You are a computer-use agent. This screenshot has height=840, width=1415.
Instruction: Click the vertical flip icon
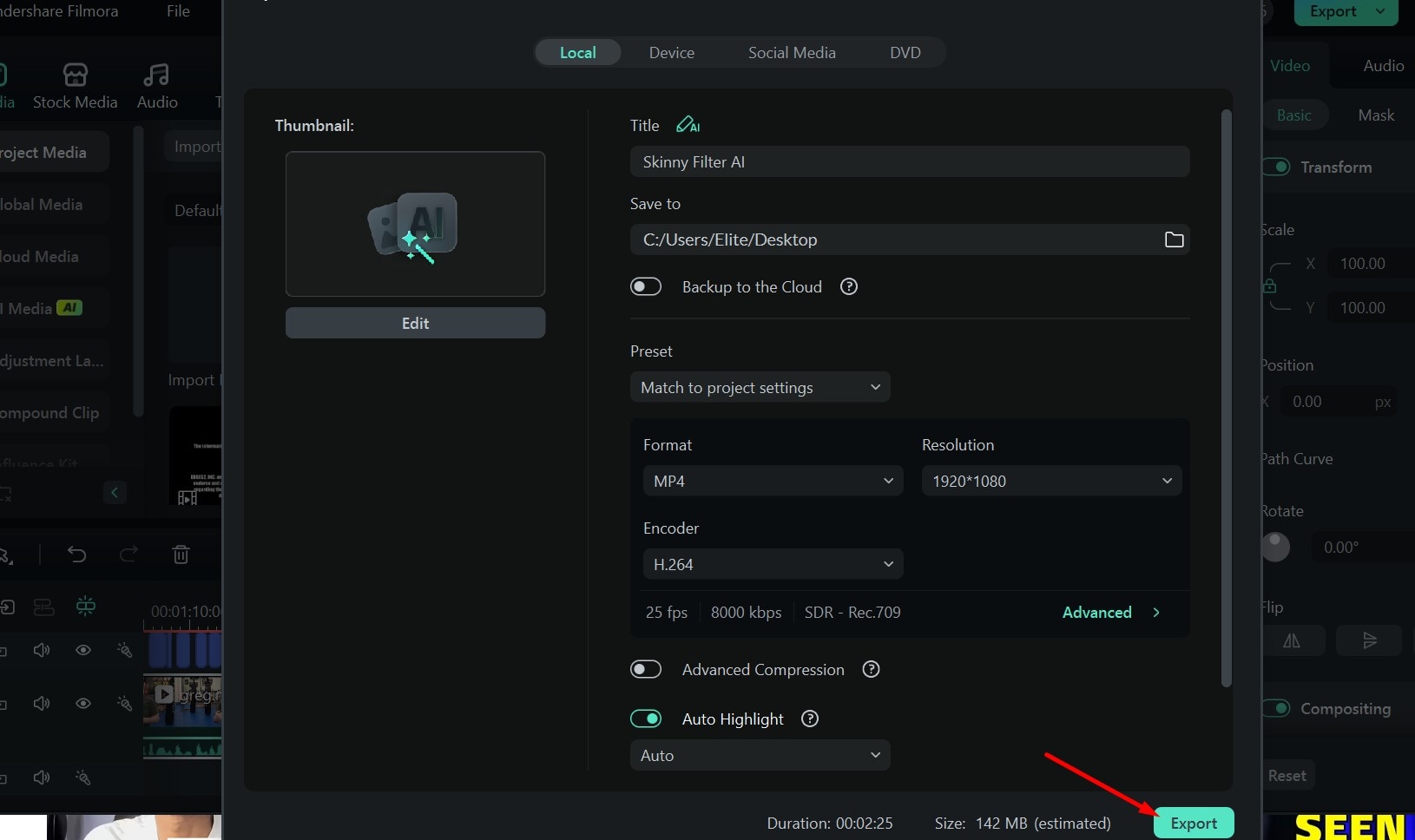[x=1369, y=640]
